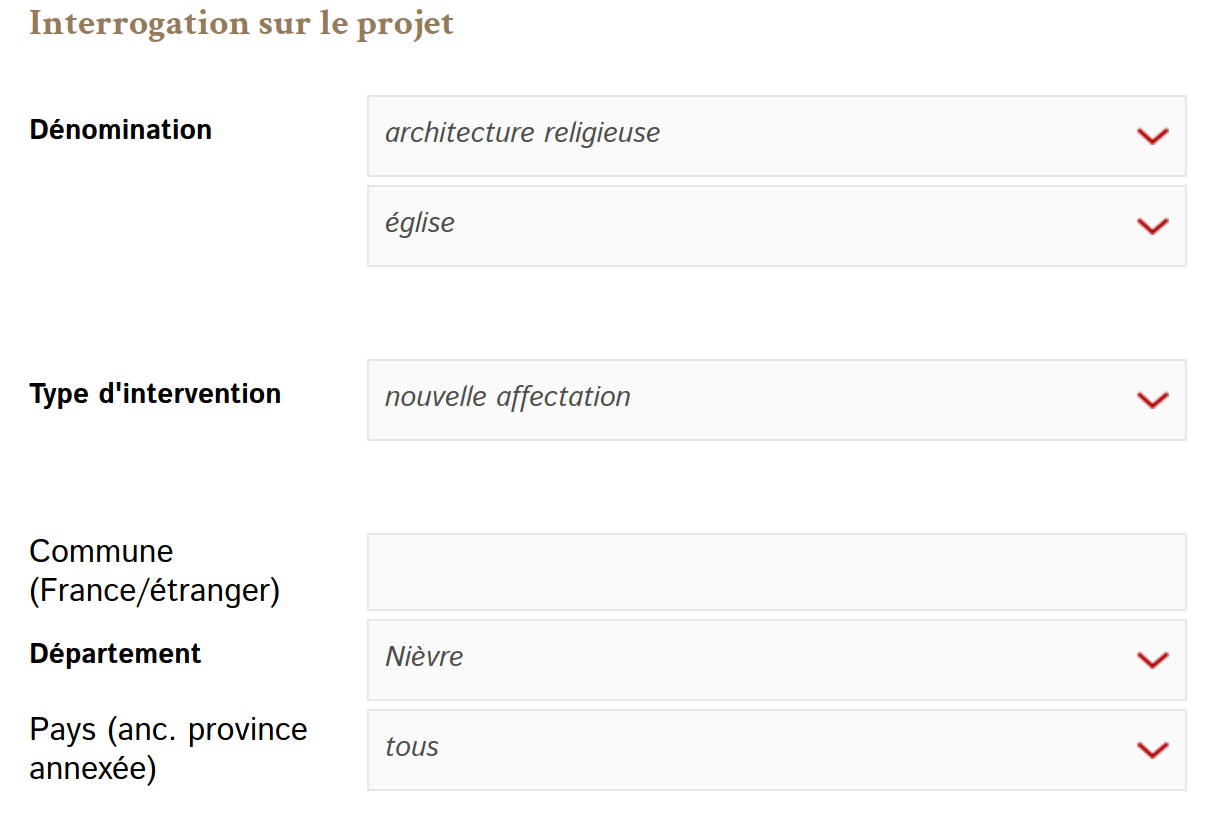The height and width of the screenshot is (830, 1222).
Task: Click the red chevron beside nouvelle affectation
Action: (x=1152, y=400)
